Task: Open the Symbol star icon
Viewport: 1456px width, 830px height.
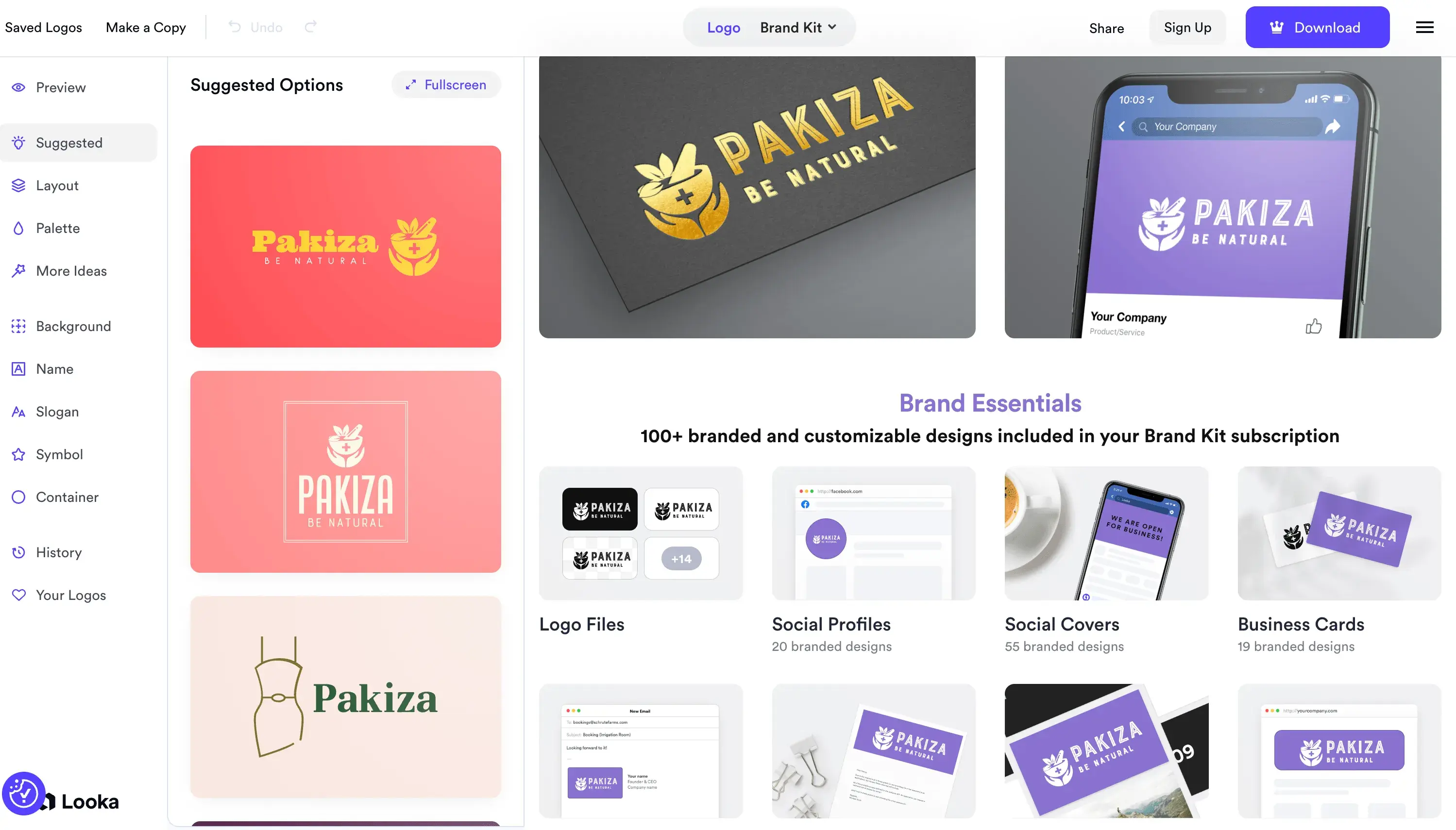Action: pyautogui.click(x=18, y=454)
